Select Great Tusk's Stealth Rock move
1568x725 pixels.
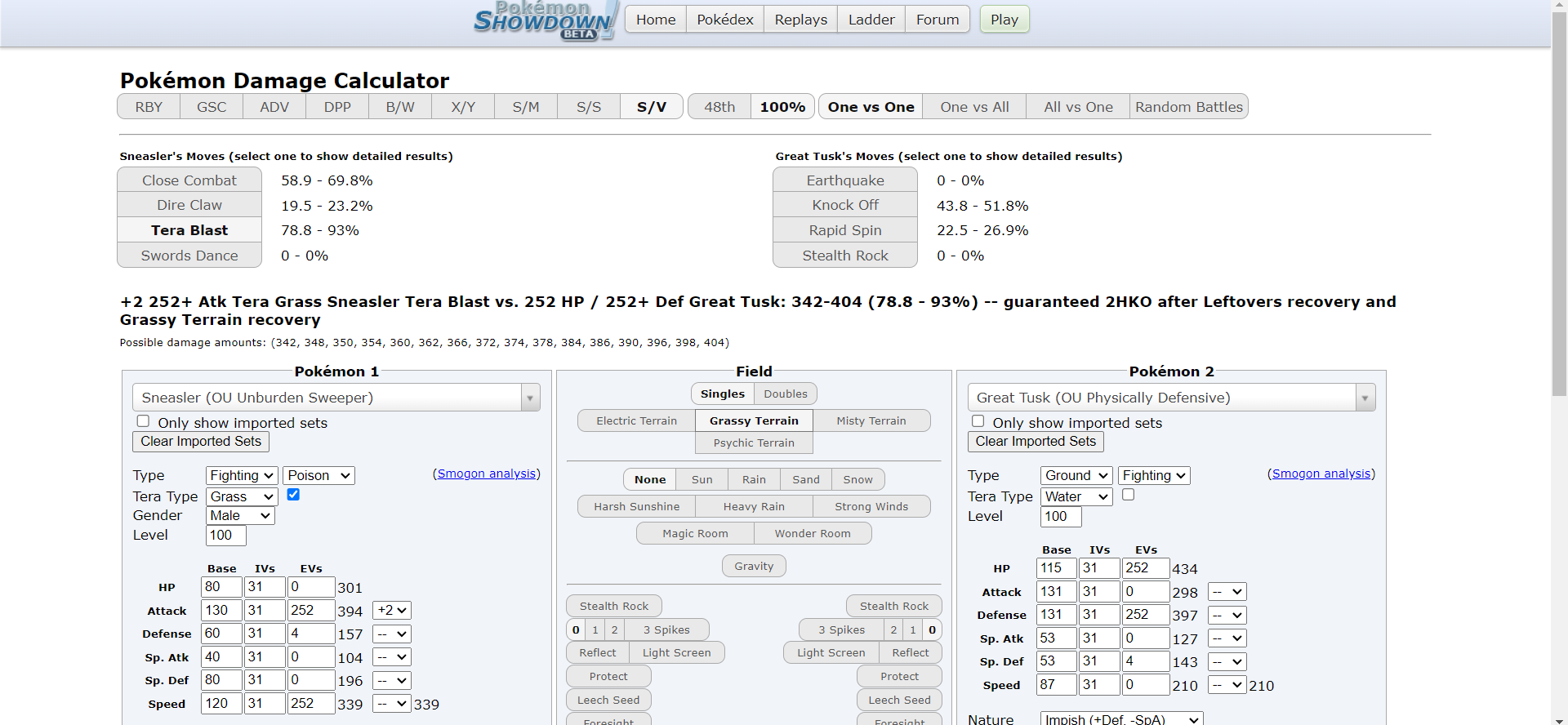845,256
